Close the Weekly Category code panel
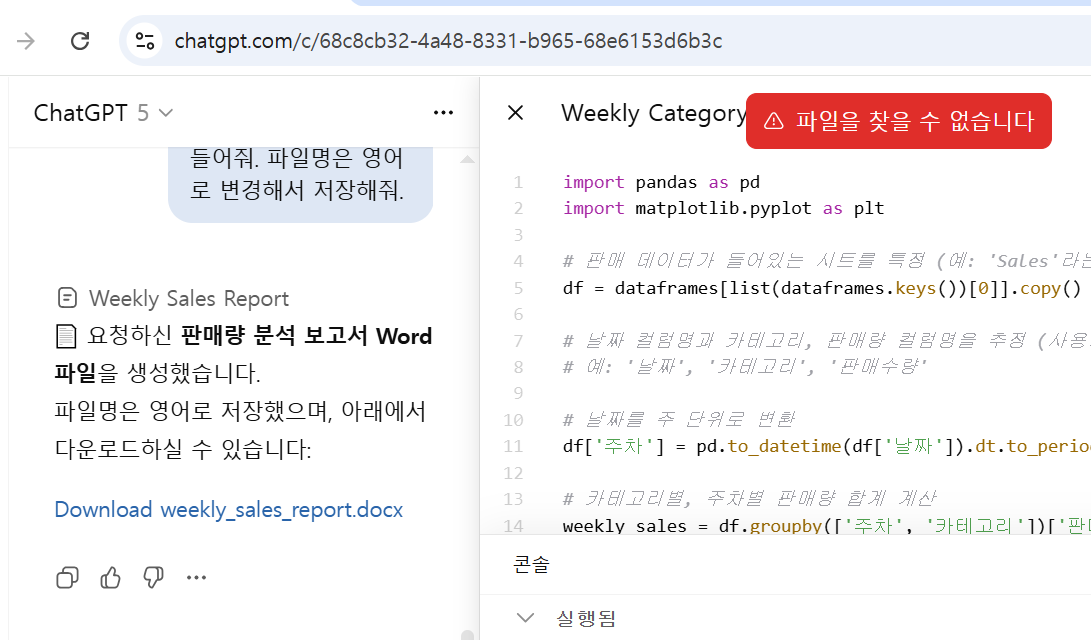Image resolution: width=1091 pixels, height=640 pixels. (x=516, y=113)
